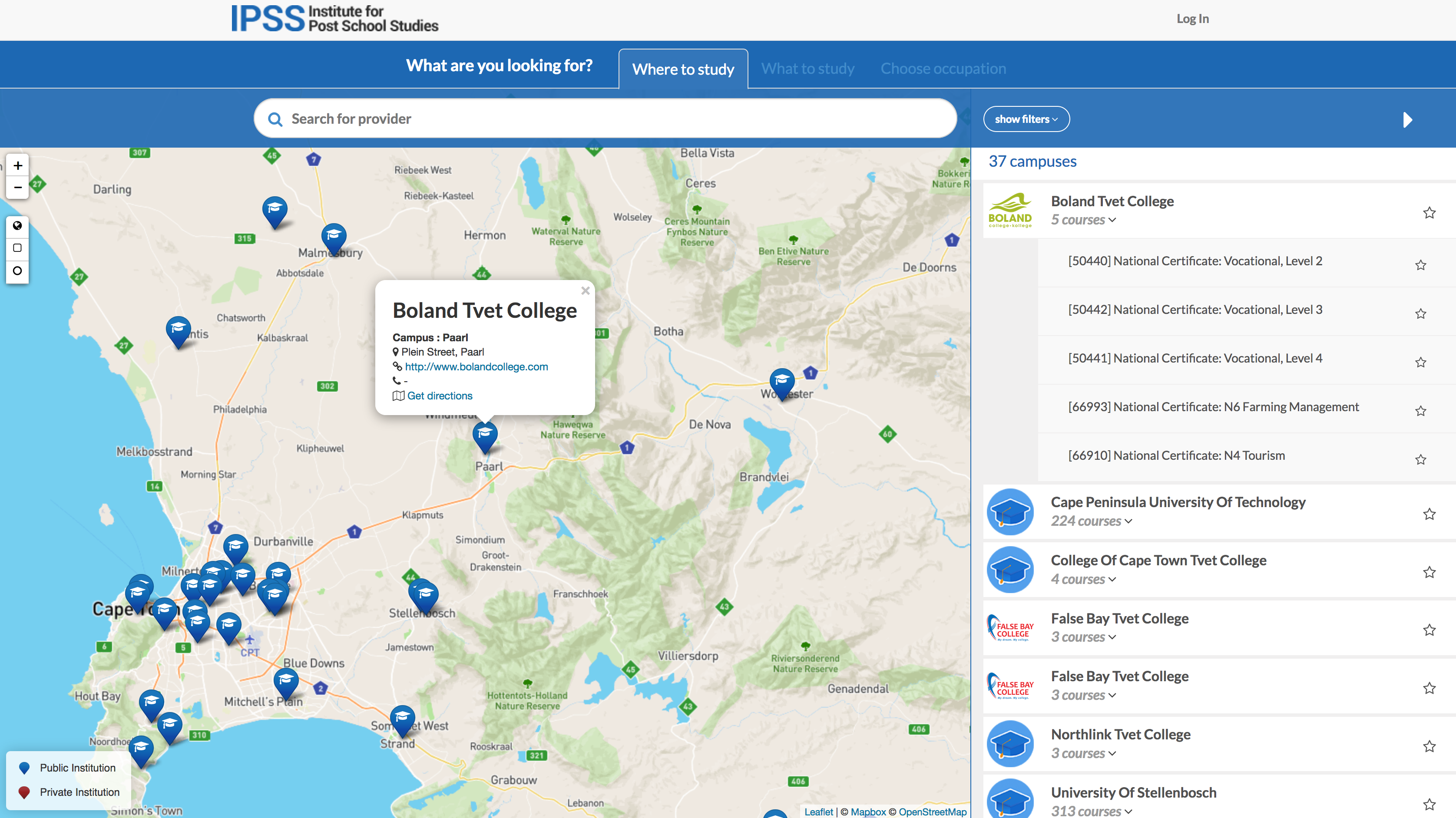Click the IPSS logo
This screenshot has width=1456, height=818.
coord(334,19)
